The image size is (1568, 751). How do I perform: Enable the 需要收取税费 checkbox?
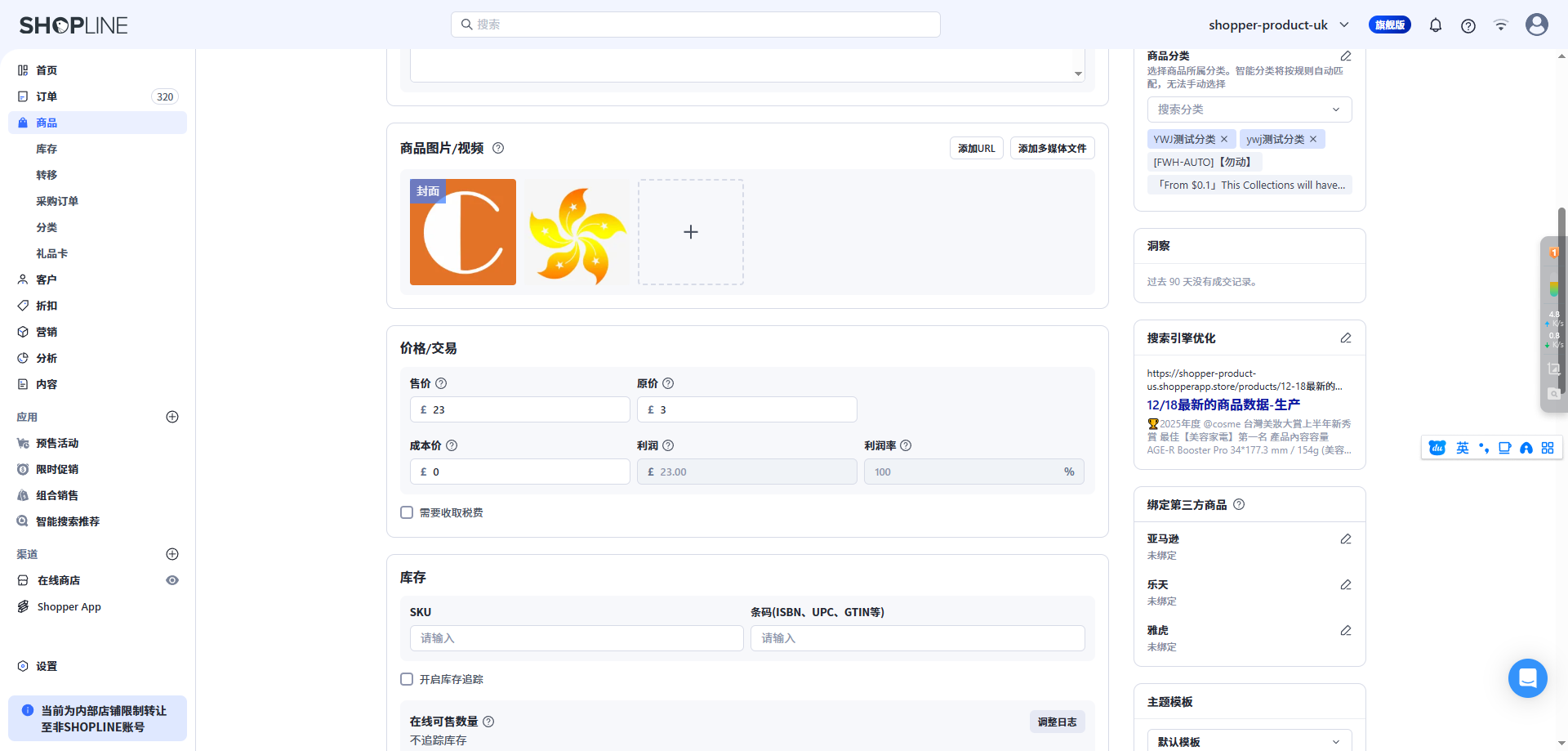pos(407,512)
